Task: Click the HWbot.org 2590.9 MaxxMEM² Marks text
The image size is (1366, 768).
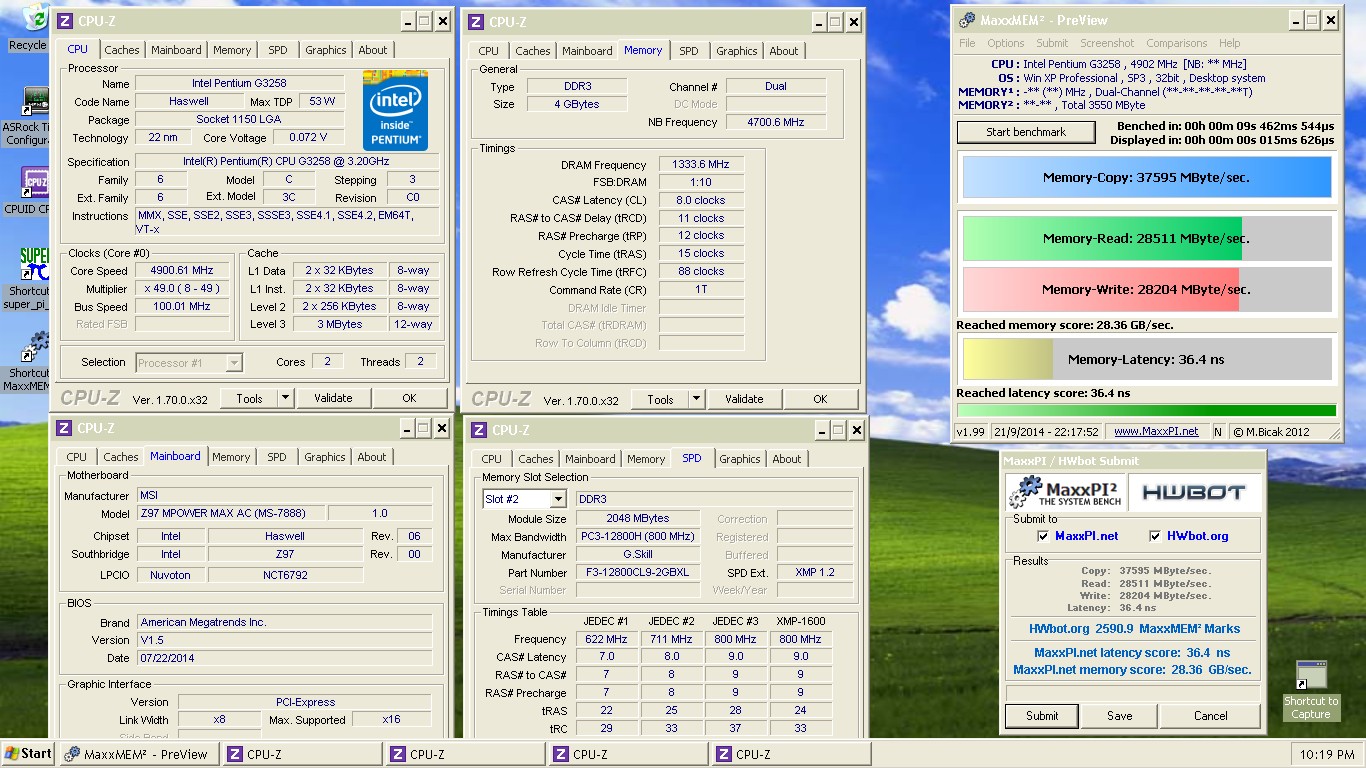Action: click(x=1134, y=629)
